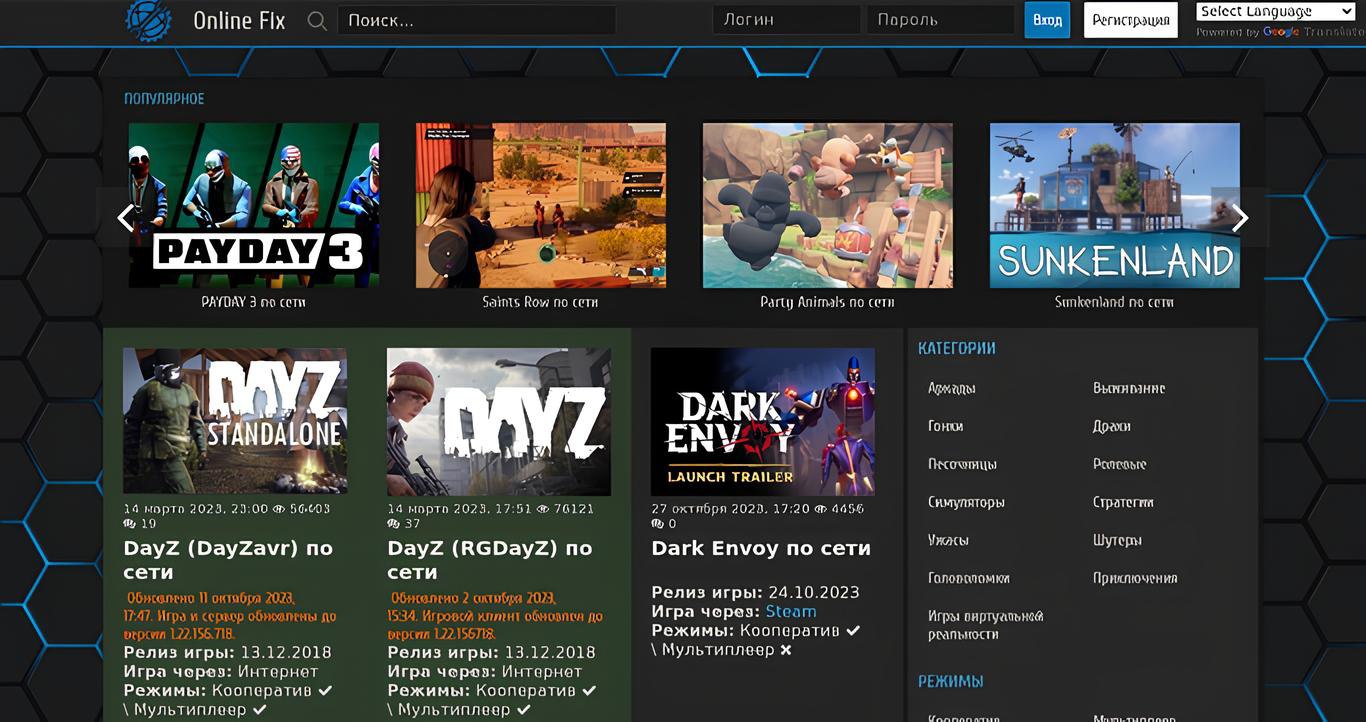The image size is (1366, 722).
Task: Select the Ролевые category
Action: [x=1120, y=464]
